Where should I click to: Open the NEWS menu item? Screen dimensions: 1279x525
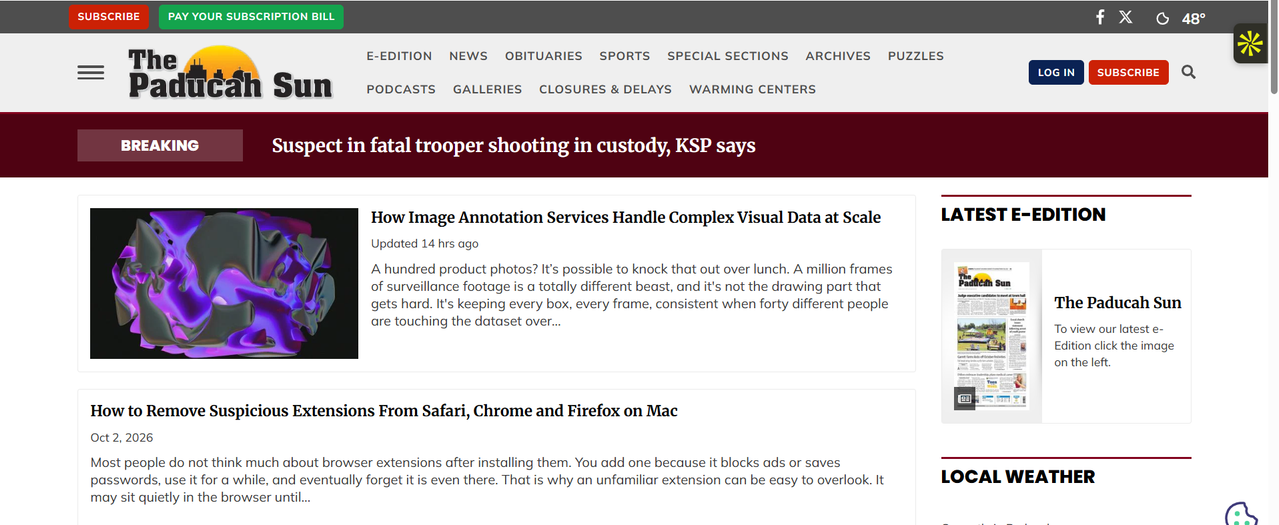(x=468, y=56)
